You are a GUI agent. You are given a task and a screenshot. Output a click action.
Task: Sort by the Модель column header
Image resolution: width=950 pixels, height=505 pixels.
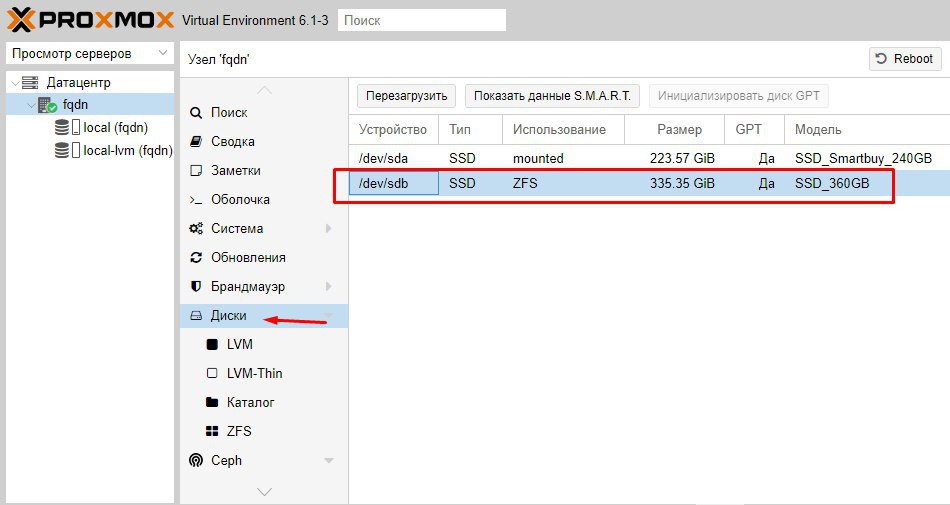point(867,130)
